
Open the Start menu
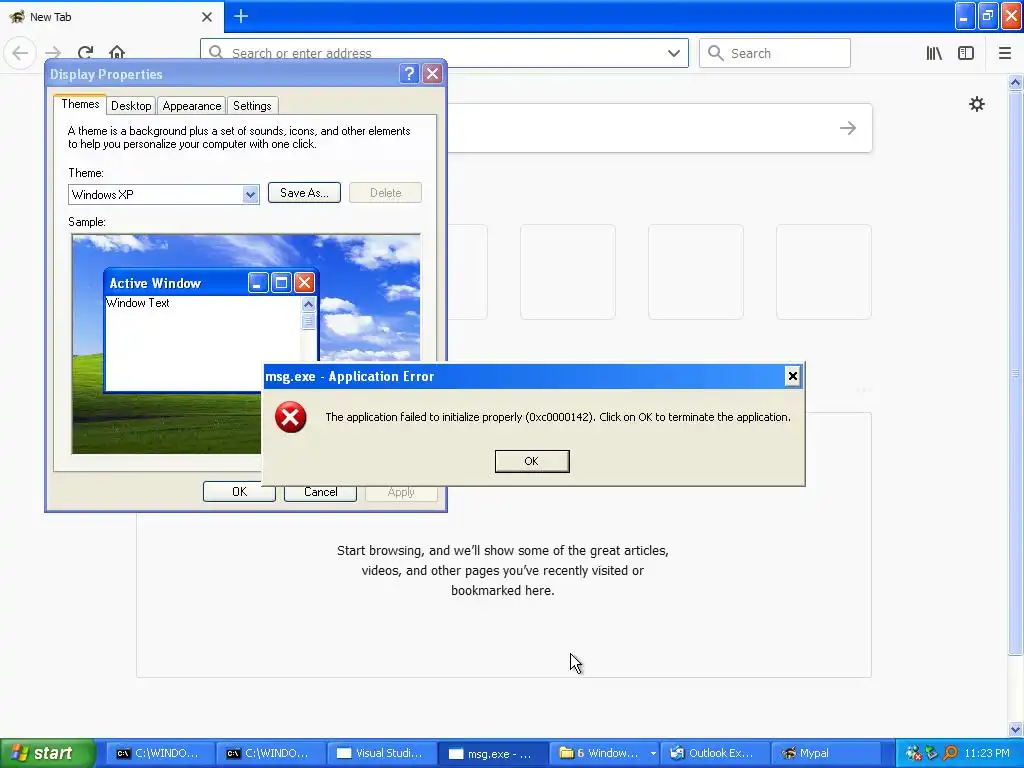pos(48,753)
